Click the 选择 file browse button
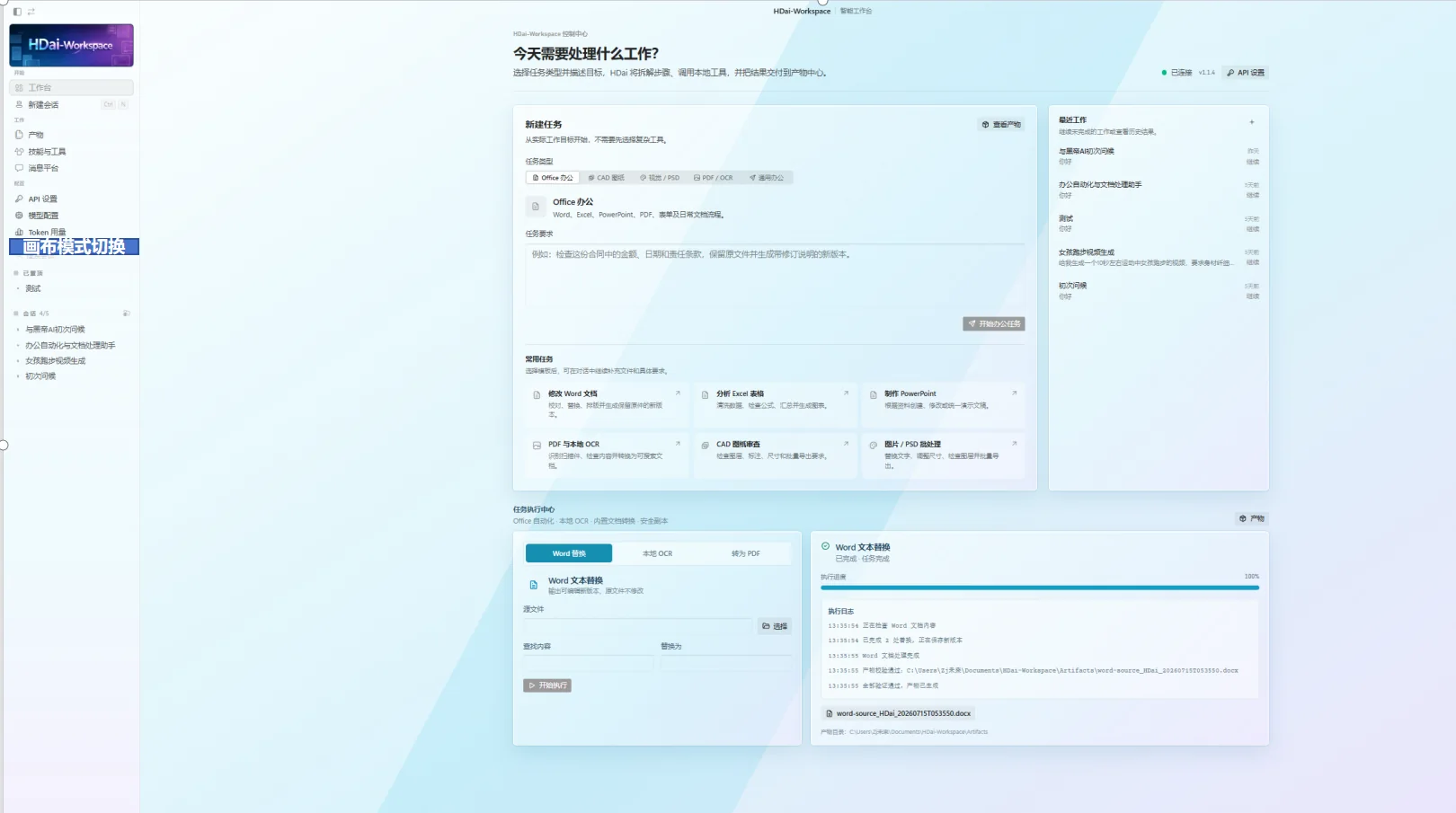The width and height of the screenshot is (1456, 813). point(775,626)
